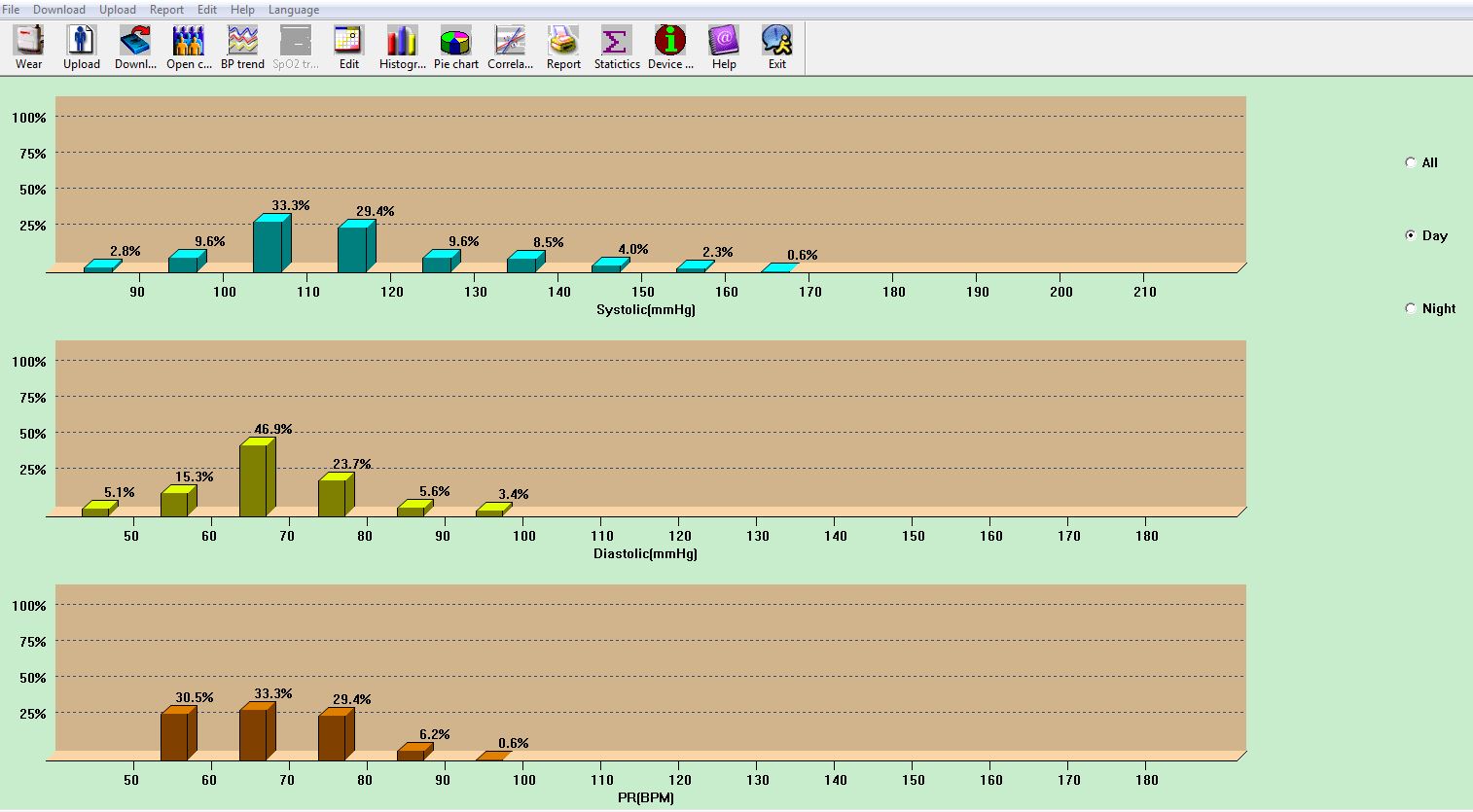The image size is (1473, 812).
Task: Open Device information icon
Action: point(670,47)
